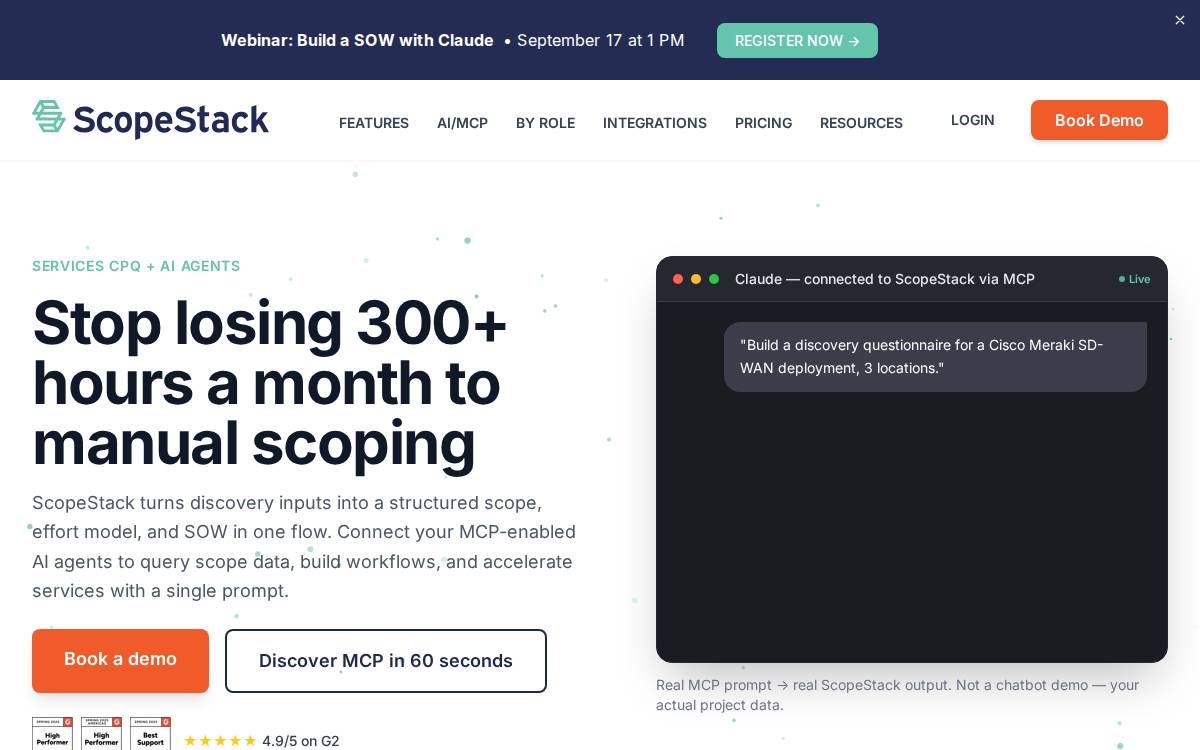Click the SERVICES CPQ + AI AGENTS label
The height and width of the screenshot is (750, 1200).
pos(136,266)
